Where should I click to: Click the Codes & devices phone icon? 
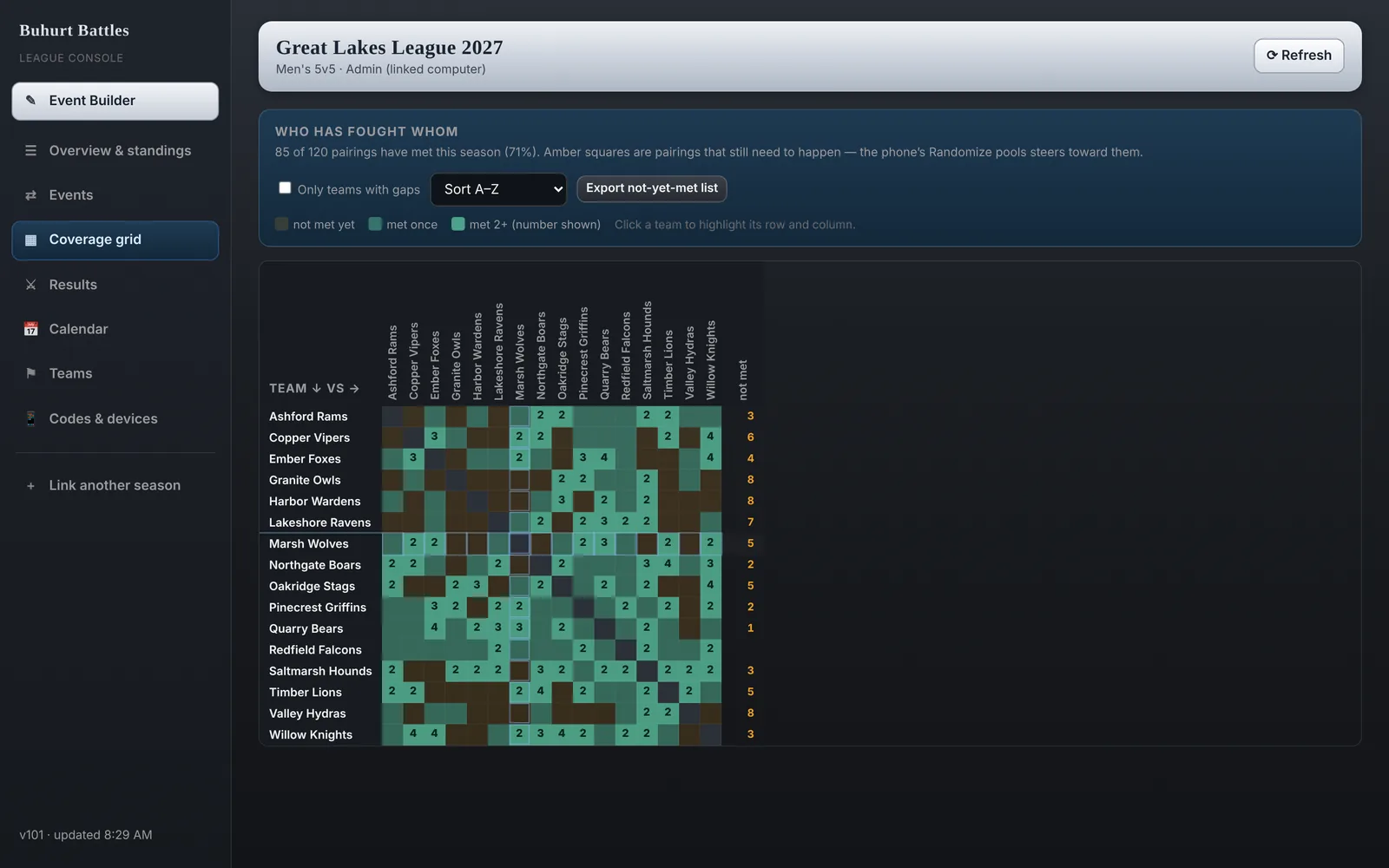coord(31,418)
